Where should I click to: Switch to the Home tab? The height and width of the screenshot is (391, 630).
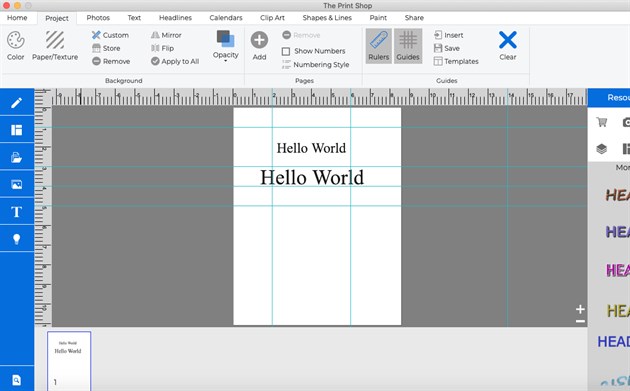(17, 18)
